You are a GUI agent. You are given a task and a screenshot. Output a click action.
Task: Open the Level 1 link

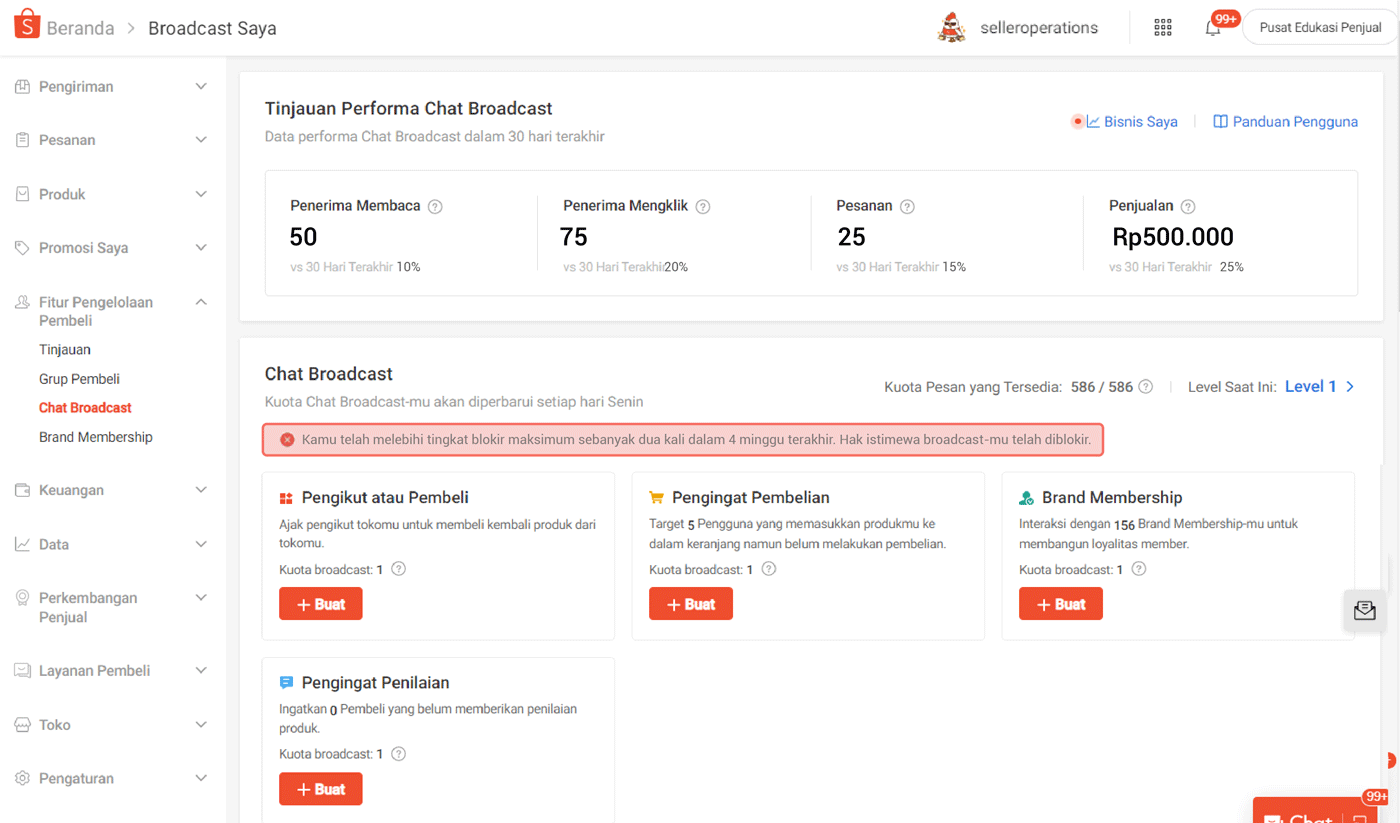(1311, 386)
